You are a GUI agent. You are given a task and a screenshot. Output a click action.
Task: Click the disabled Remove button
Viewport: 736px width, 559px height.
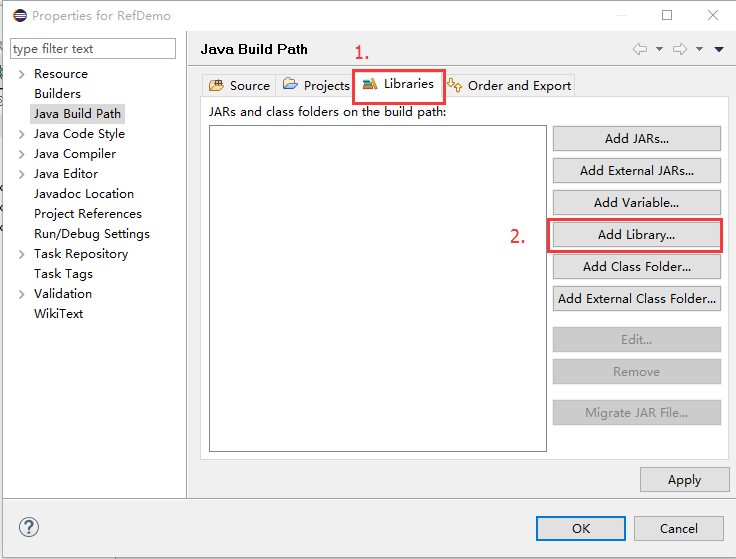click(636, 372)
